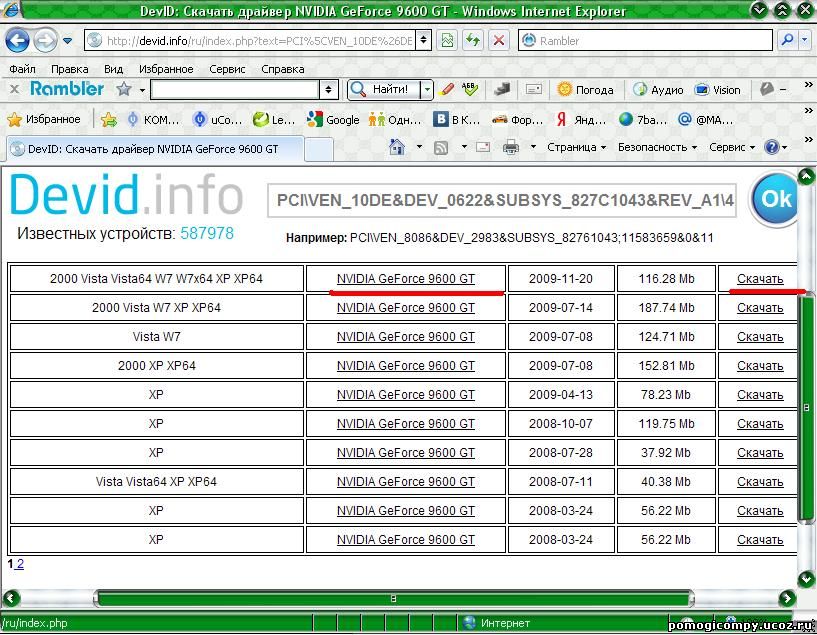Open the Избранное menu in the menu bar
The width and height of the screenshot is (817, 635).
(166, 69)
